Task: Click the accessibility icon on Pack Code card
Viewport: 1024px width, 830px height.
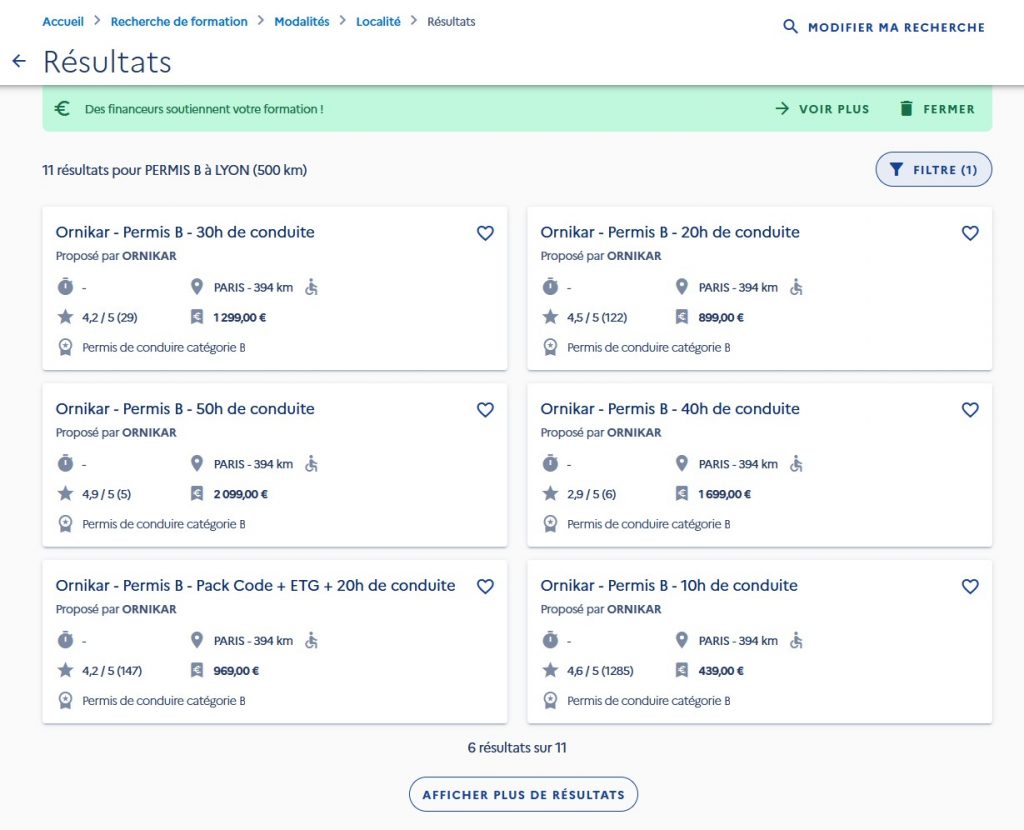Action: click(x=312, y=641)
